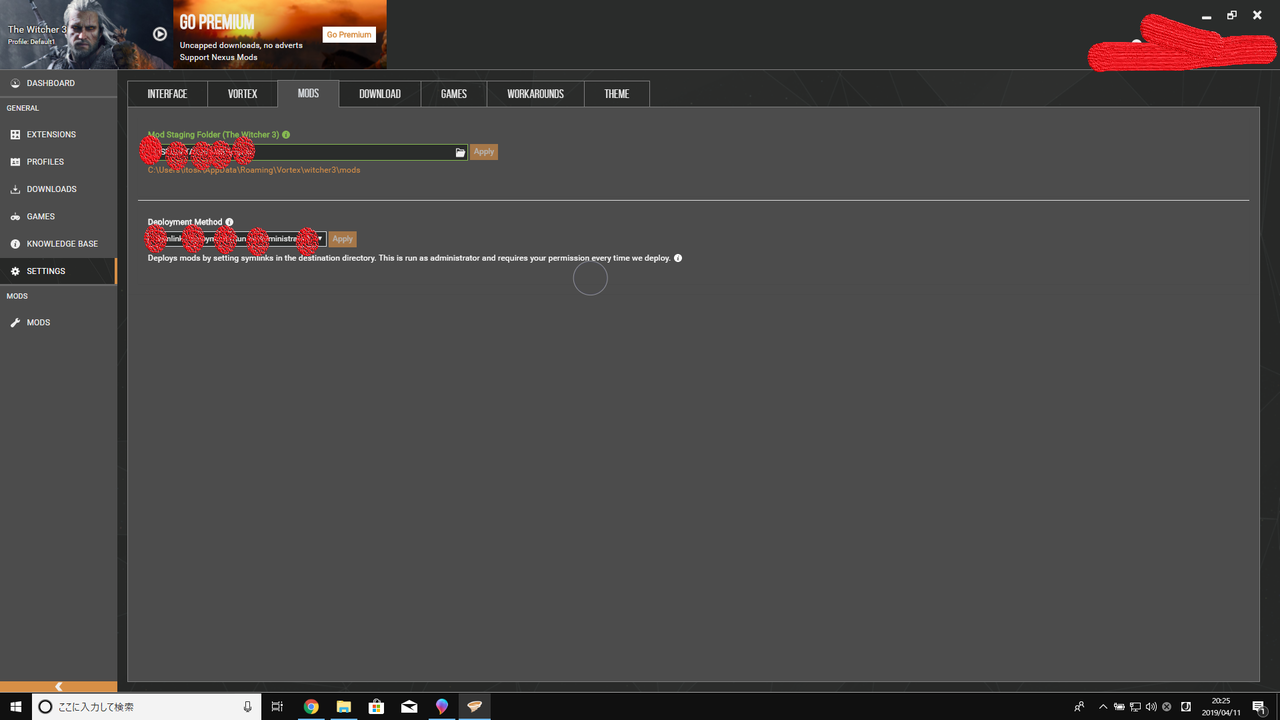This screenshot has height=720, width=1280.
Task: Click the taskbar search microphone icon
Action: click(x=248, y=707)
